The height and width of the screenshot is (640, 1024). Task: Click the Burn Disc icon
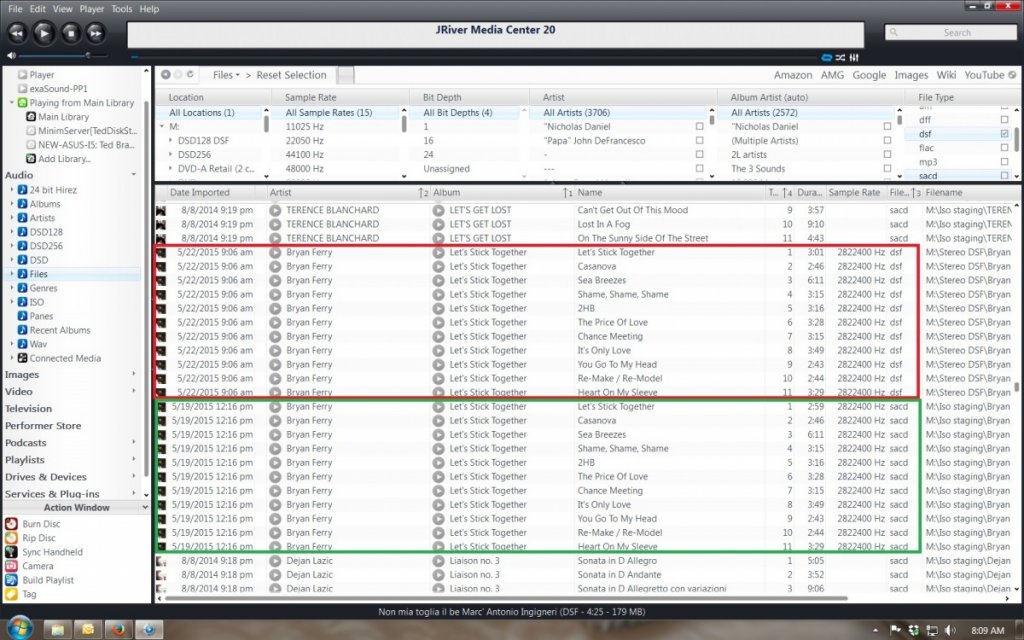tap(11, 524)
